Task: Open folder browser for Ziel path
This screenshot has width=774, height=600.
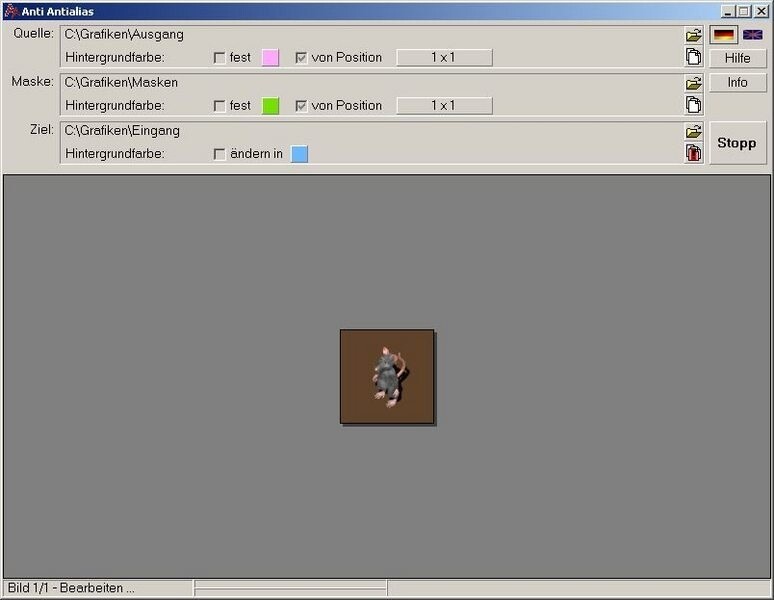Action: coord(694,131)
